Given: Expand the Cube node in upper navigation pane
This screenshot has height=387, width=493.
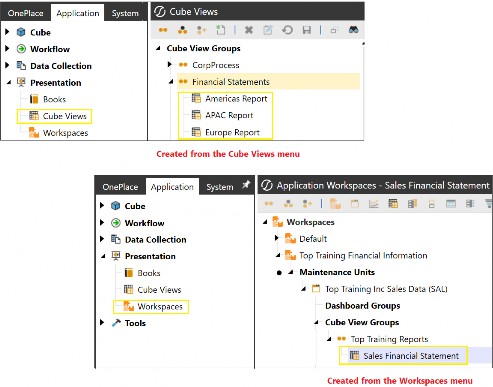Looking at the screenshot, I should 7,32.
